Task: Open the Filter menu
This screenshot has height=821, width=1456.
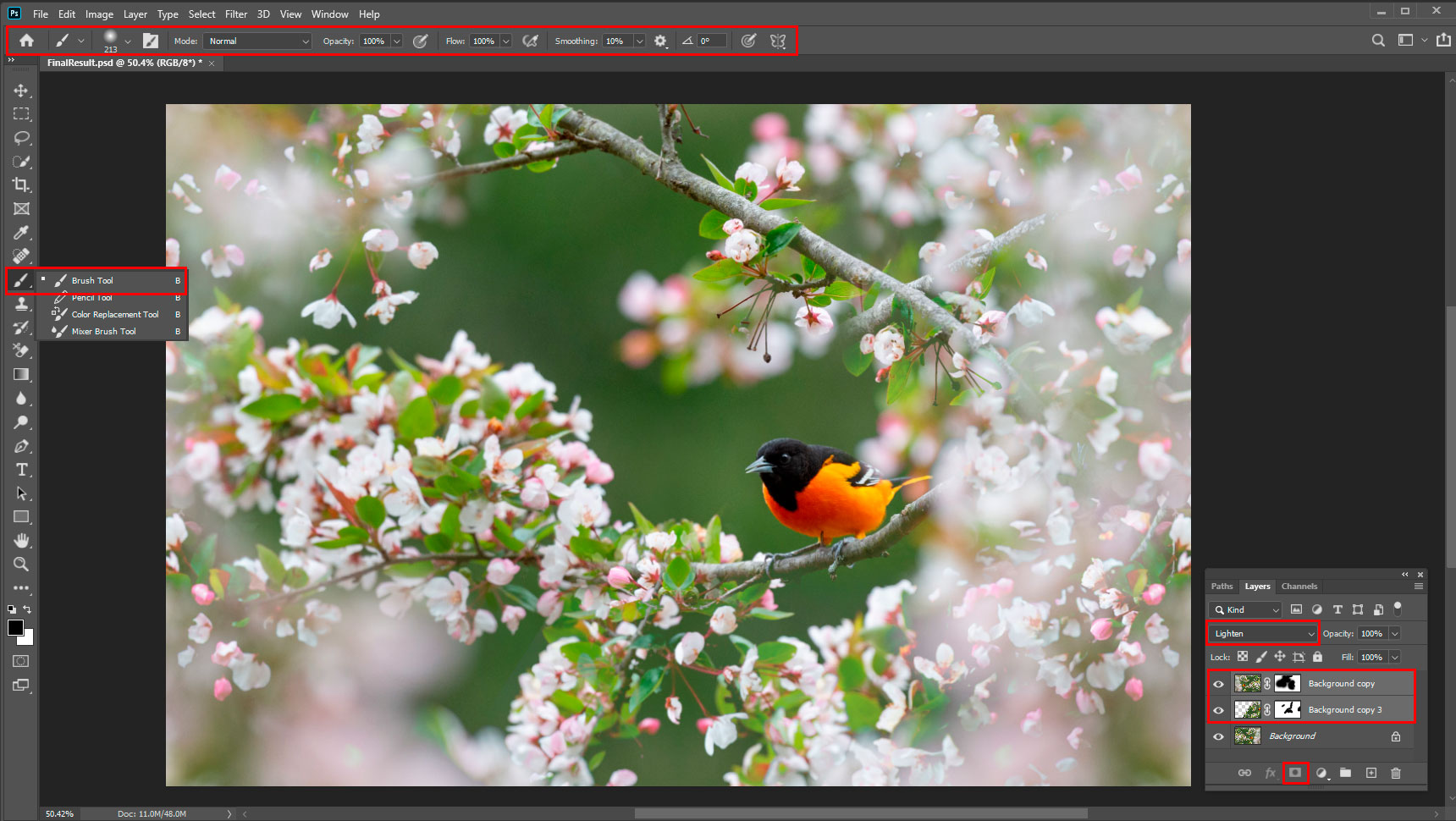Action: pos(235,14)
